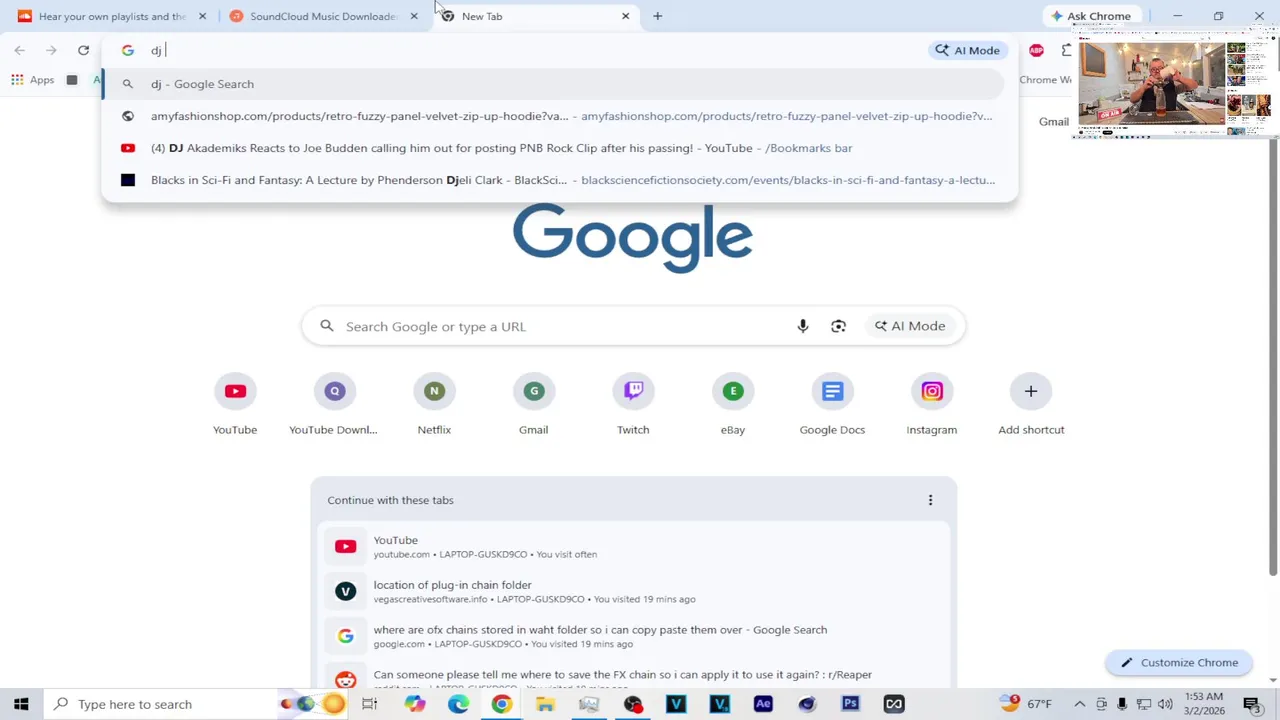1280x720 pixels.
Task: Click the page vertical scrollbar
Action: [1273, 357]
